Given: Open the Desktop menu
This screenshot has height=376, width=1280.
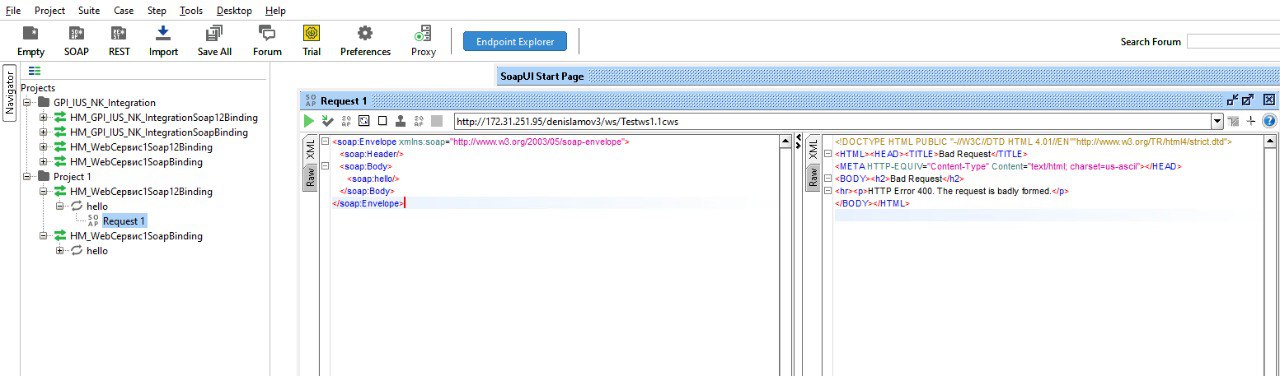Looking at the screenshot, I should tap(234, 10).
